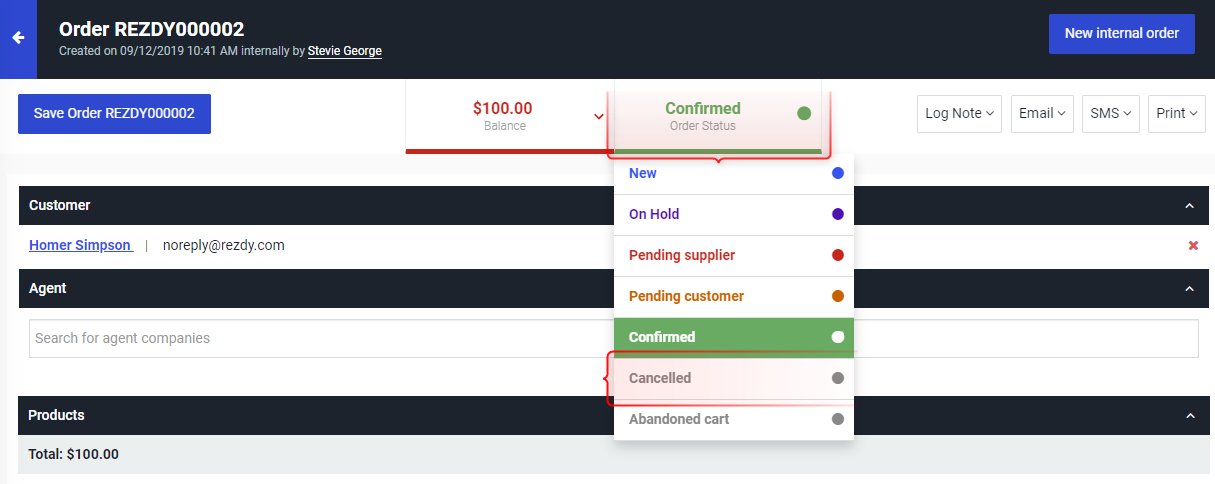Select the On Hold status

[734, 214]
